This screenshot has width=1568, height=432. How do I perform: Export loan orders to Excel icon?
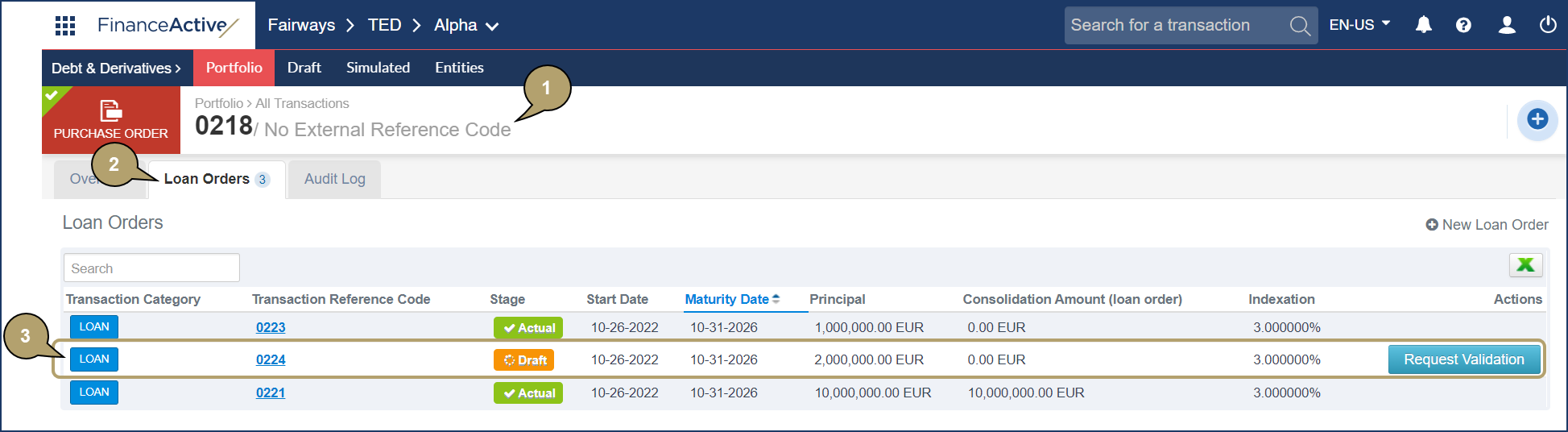[1525, 264]
